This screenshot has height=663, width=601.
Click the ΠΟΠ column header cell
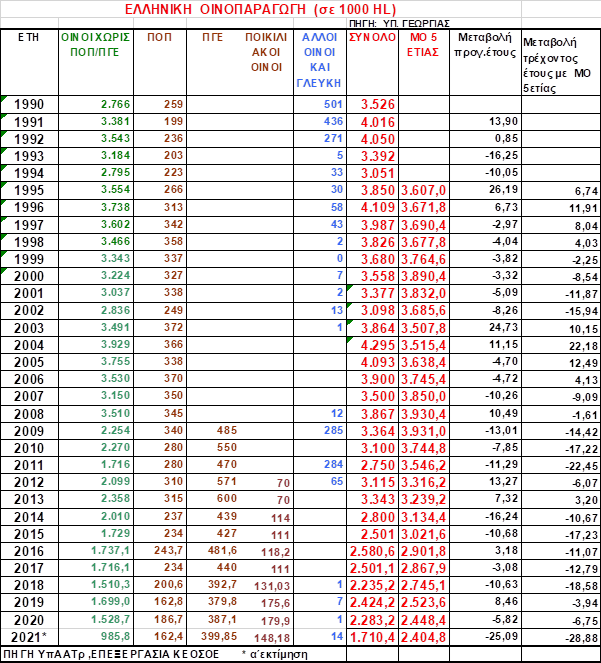(x=157, y=36)
